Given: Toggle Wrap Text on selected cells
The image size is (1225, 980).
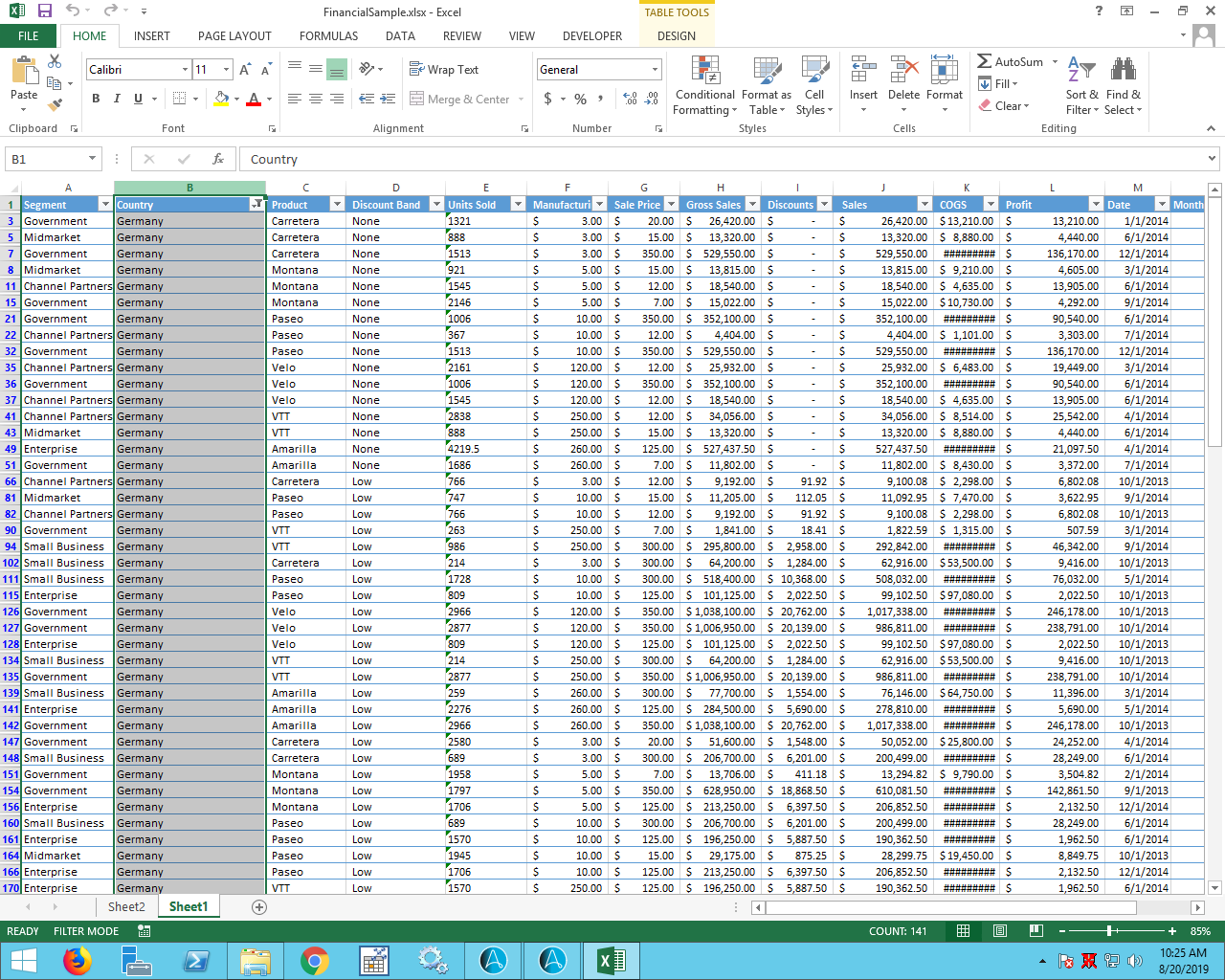Looking at the screenshot, I should pos(444,69).
